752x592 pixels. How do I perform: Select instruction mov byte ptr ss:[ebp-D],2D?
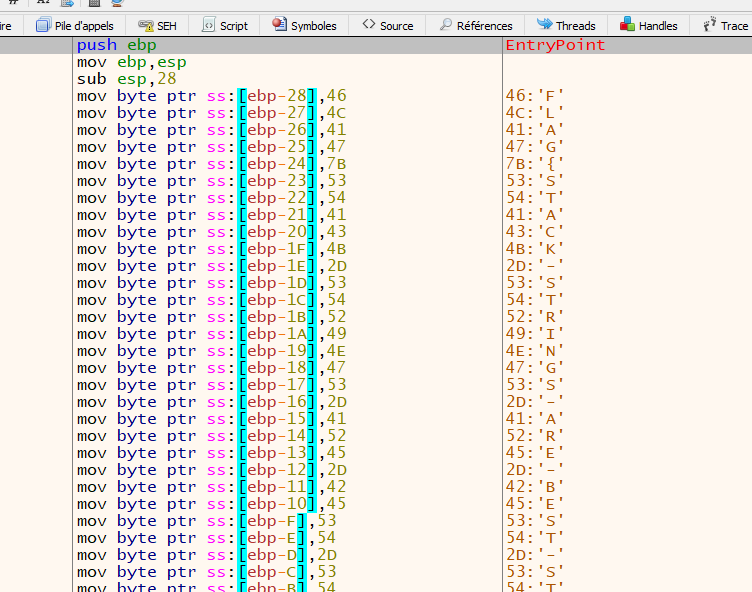pos(207,555)
